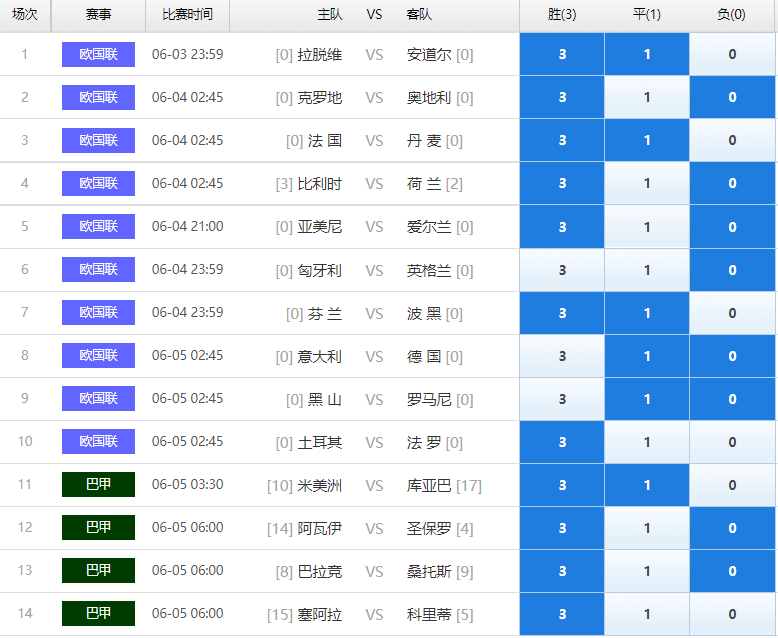Deselect loss (0) for 阿瓦伊 vs 圣保罗
Viewport: 778px width, 638px height.
pyautogui.click(x=732, y=528)
